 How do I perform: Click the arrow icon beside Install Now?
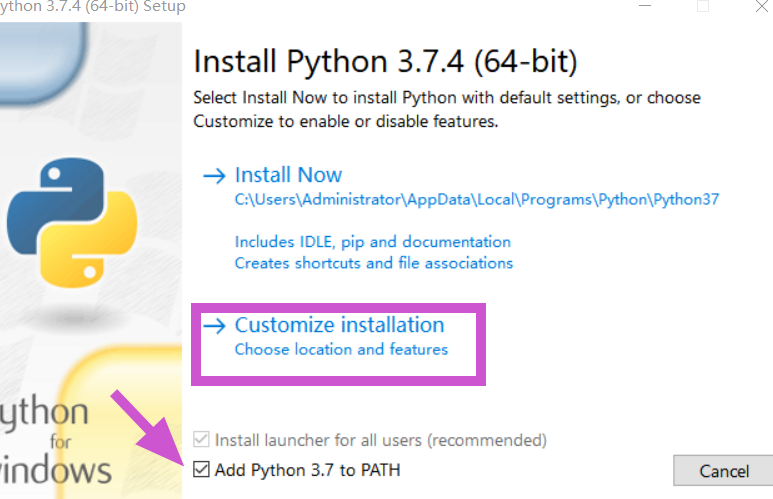coord(214,176)
